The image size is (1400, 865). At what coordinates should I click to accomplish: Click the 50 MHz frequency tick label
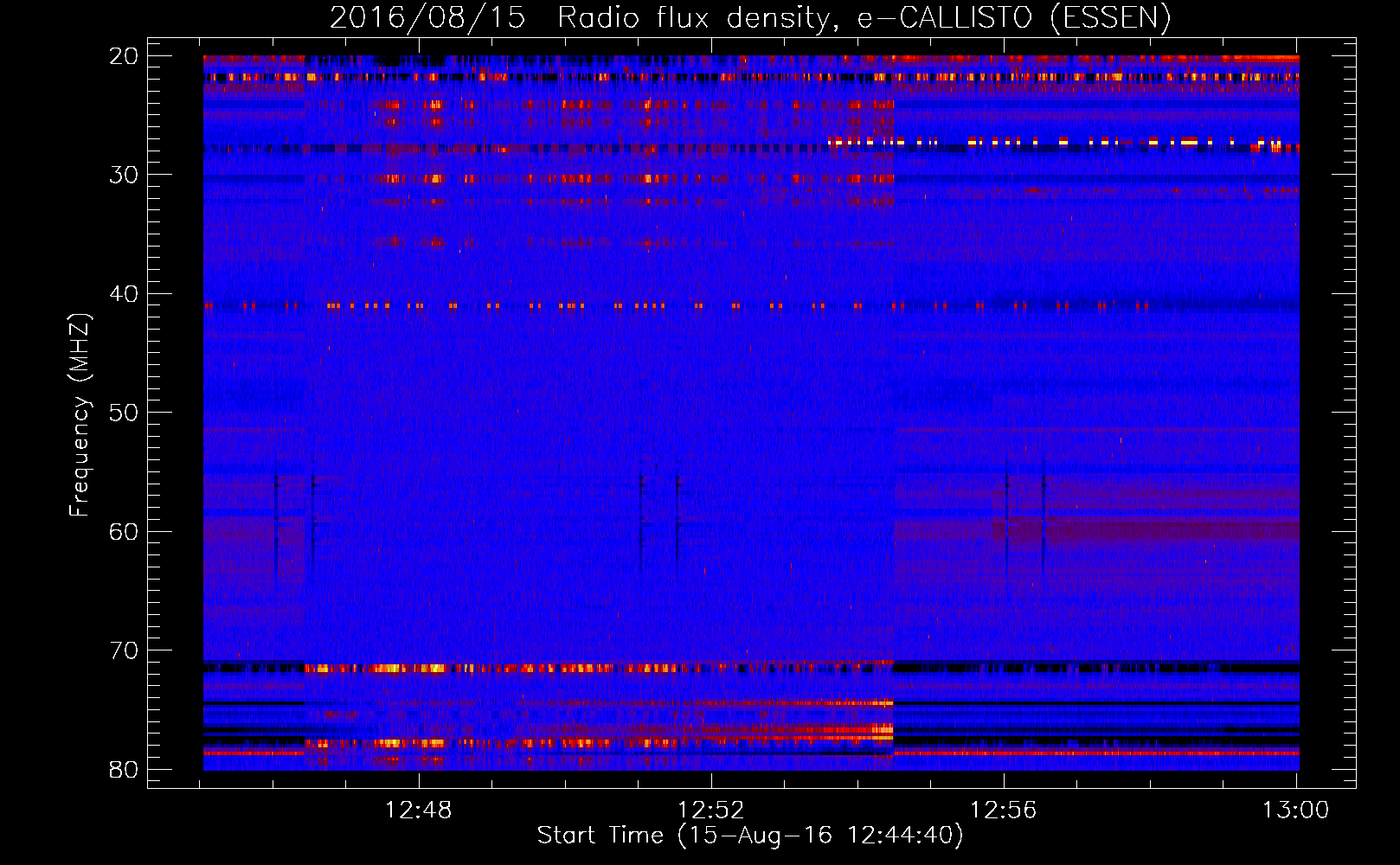point(124,413)
